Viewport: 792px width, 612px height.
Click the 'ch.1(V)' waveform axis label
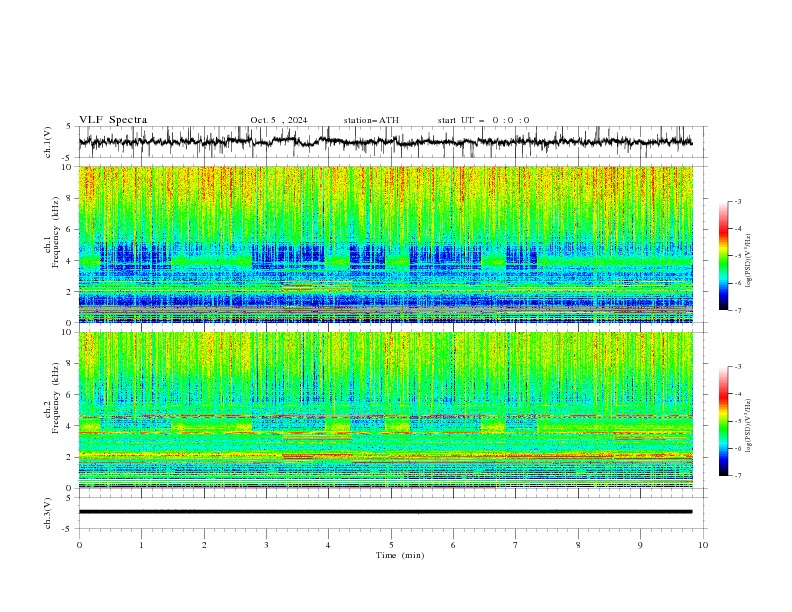48,142
